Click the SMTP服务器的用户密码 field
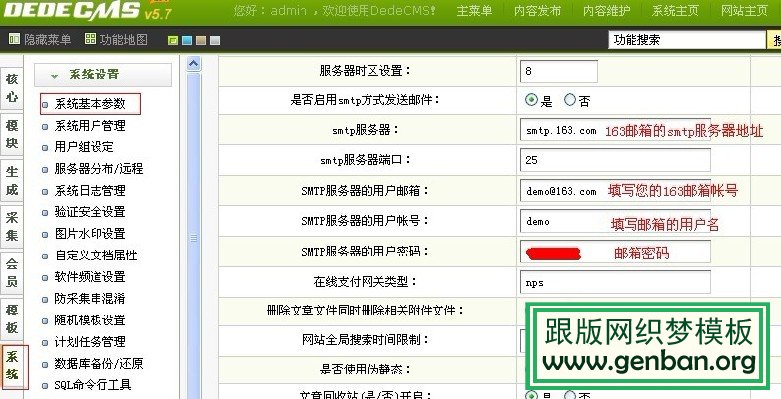The image size is (781, 399). 615,251
